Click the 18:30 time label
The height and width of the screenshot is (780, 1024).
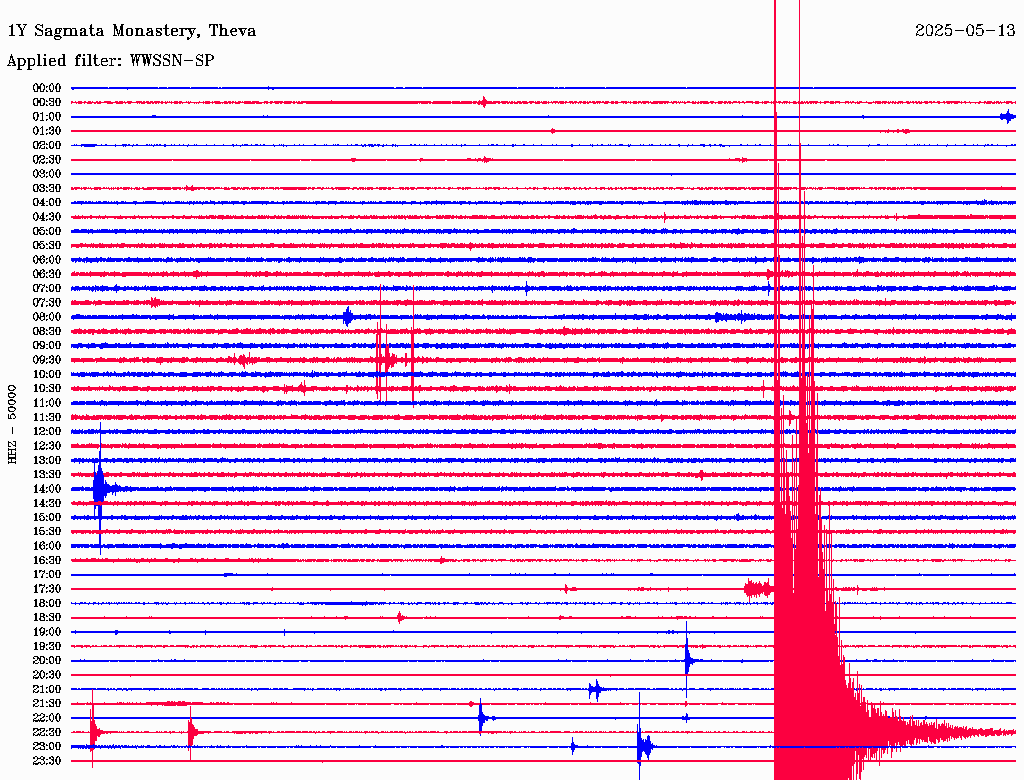click(x=47, y=617)
